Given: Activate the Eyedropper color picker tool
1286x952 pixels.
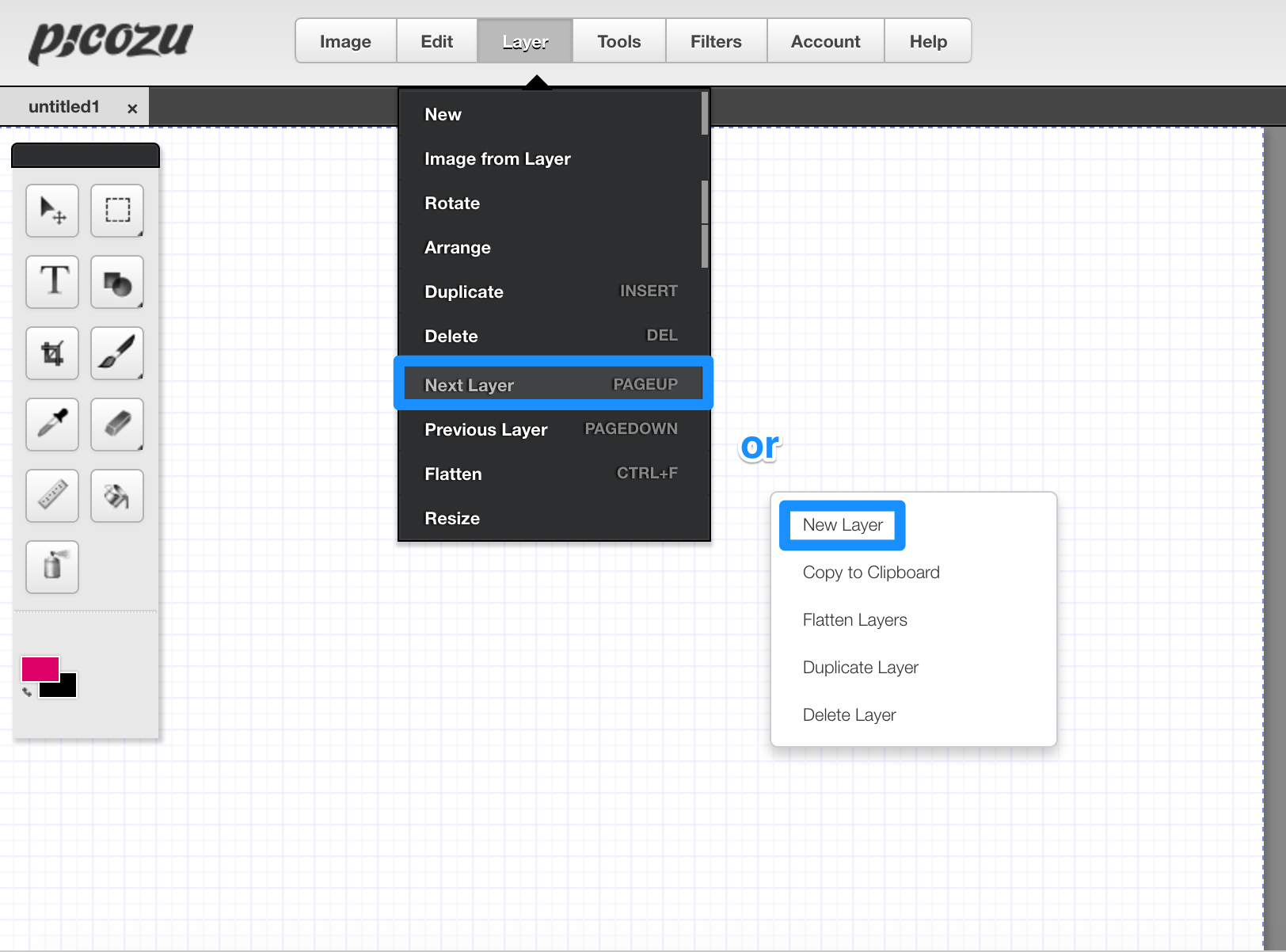Looking at the screenshot, I should tap(52, 425).
